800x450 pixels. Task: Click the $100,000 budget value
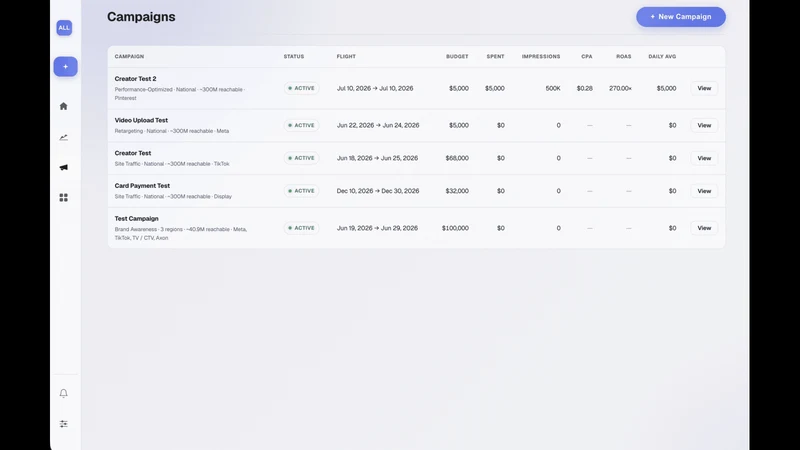tap(455, 228)
